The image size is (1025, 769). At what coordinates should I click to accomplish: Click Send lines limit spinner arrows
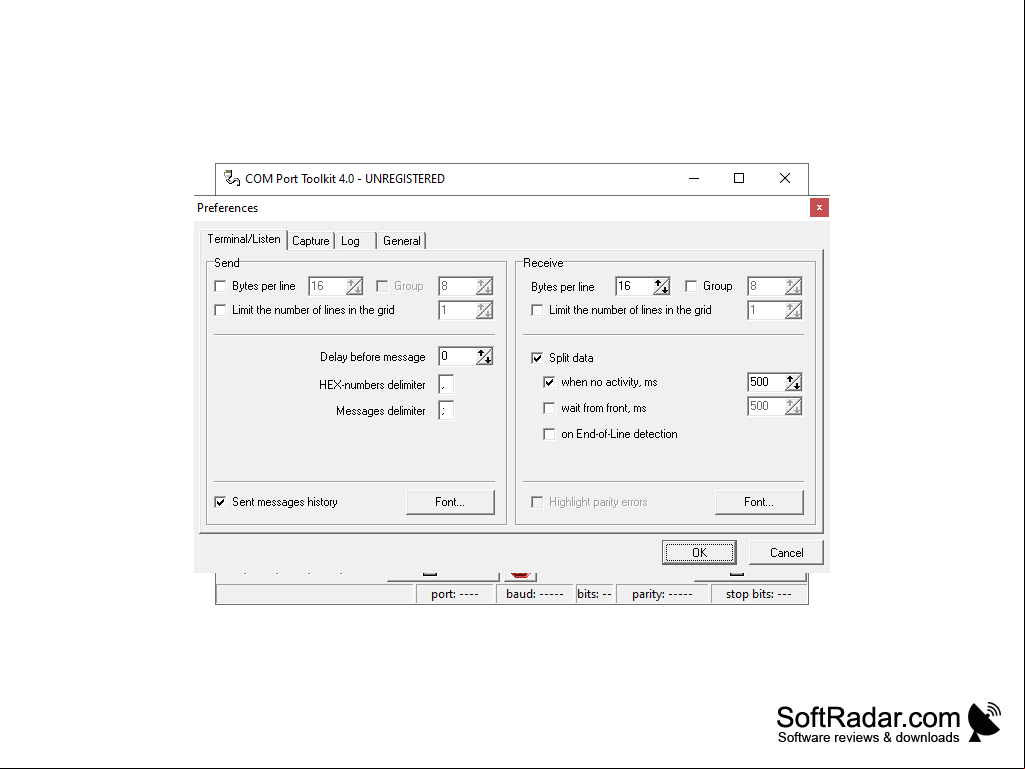point(484,310)
